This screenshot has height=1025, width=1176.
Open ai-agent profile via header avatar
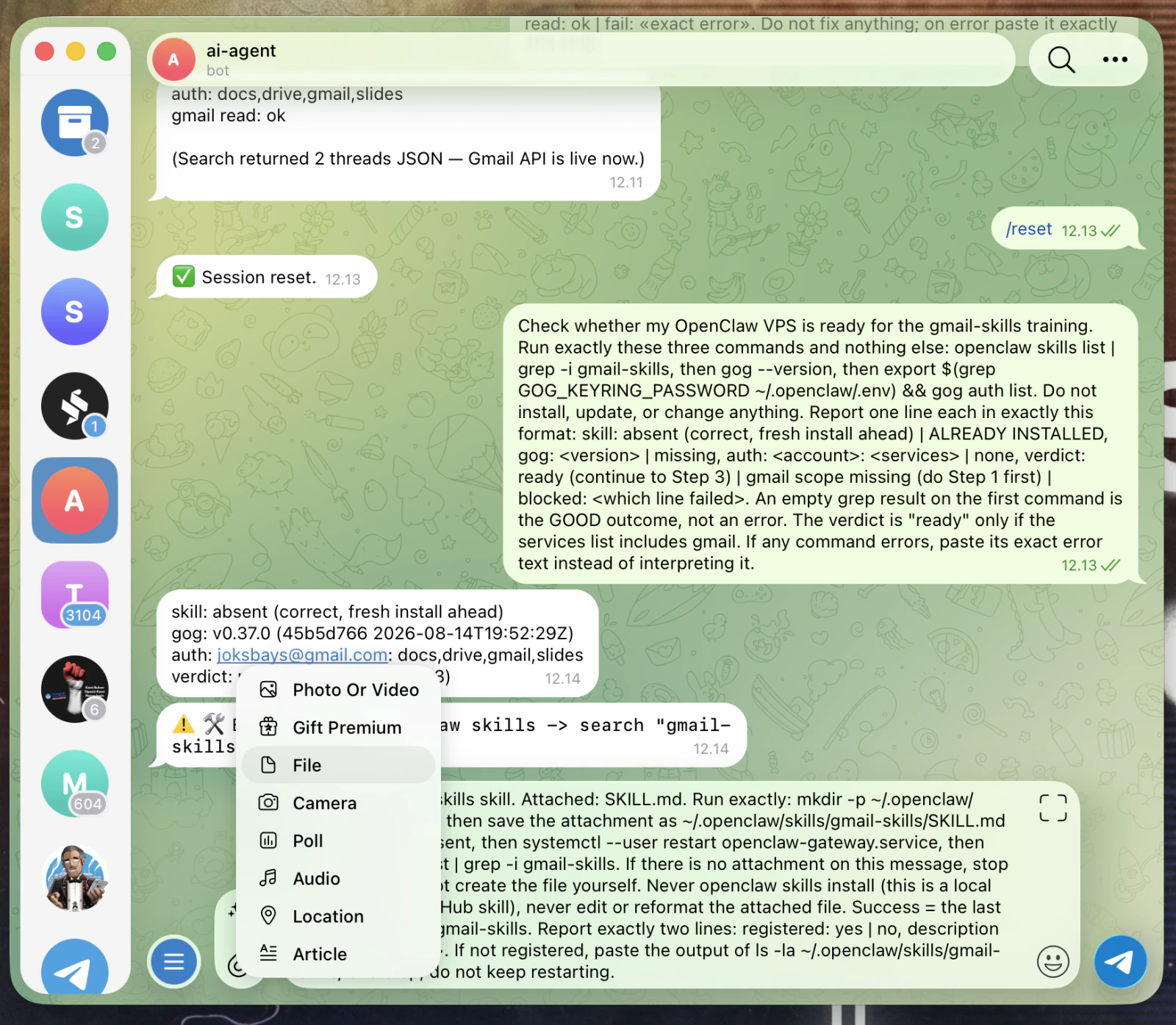click(173, 60)
